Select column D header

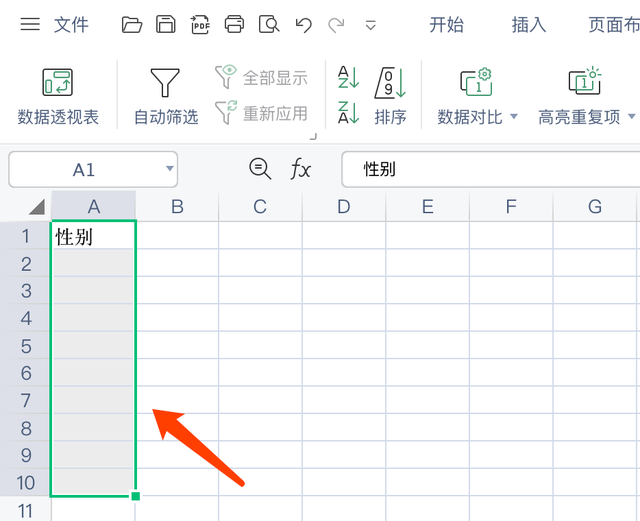tap(344, 207)
